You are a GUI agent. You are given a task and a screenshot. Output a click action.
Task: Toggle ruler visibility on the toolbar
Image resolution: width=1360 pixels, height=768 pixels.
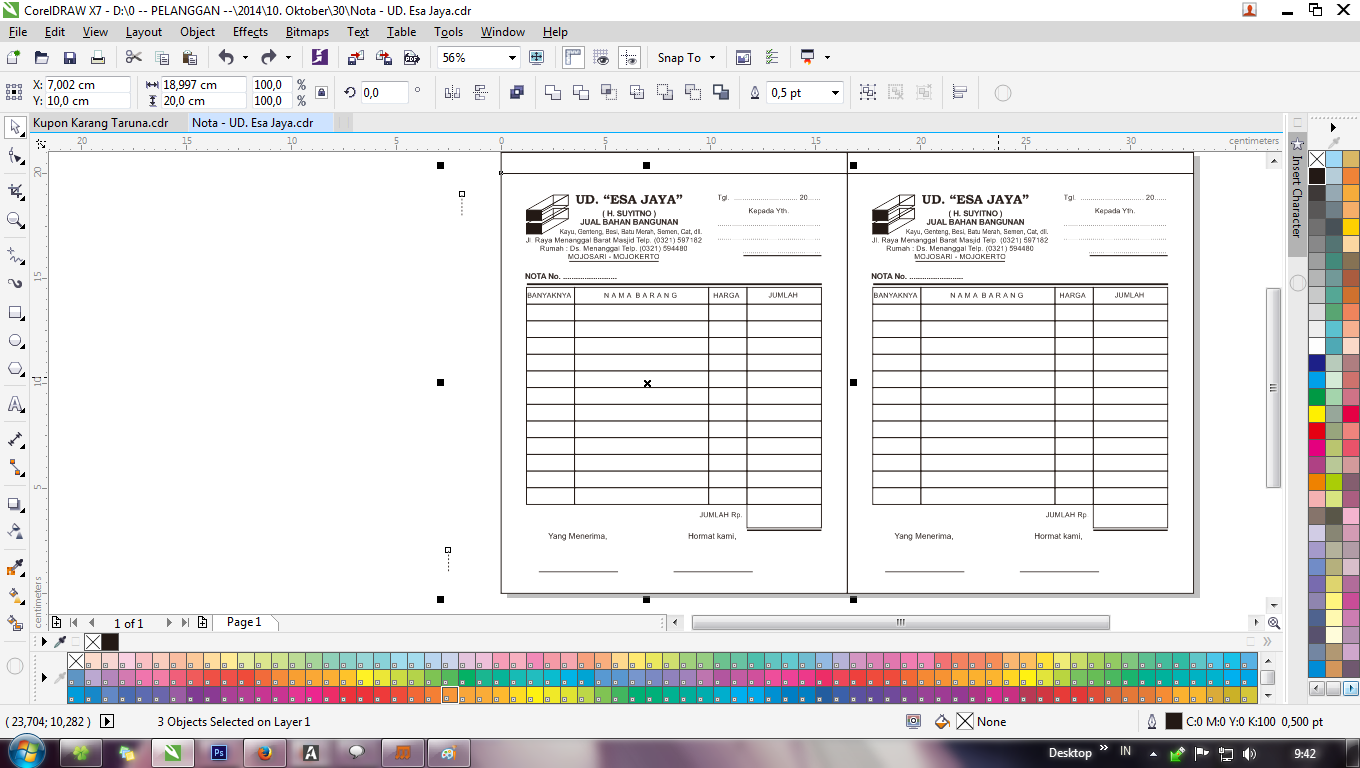click(572, 57)
